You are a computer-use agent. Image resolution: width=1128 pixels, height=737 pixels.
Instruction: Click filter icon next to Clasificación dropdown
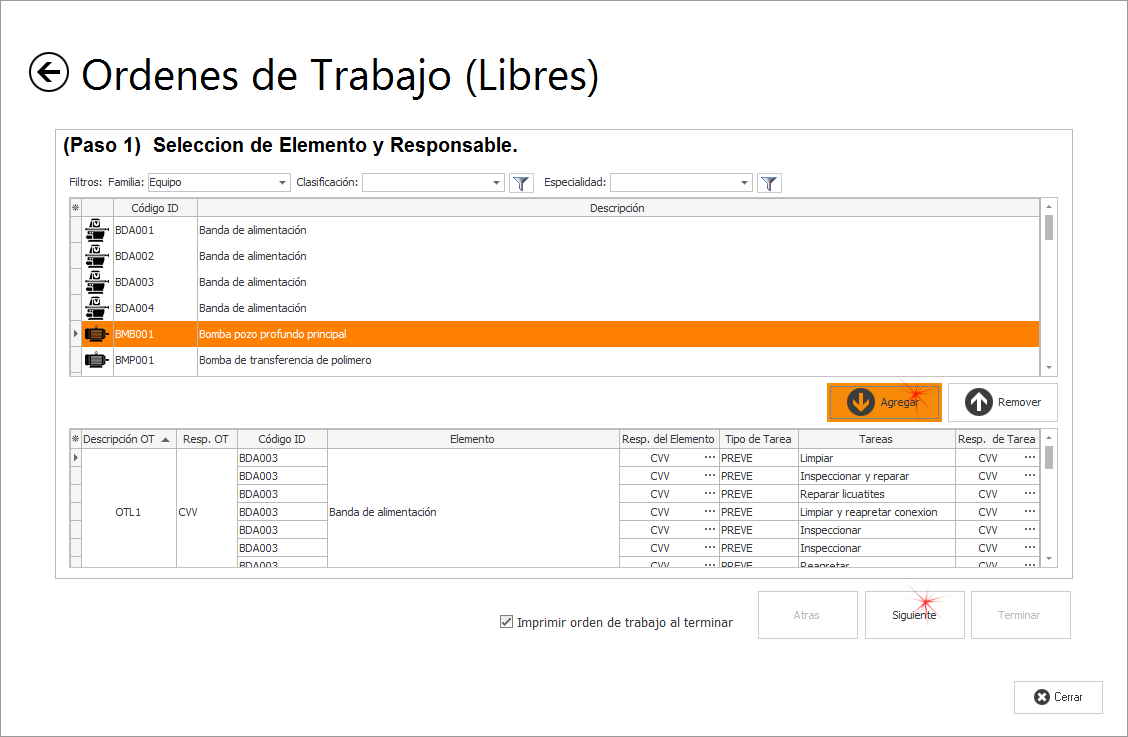pos(521,183)
